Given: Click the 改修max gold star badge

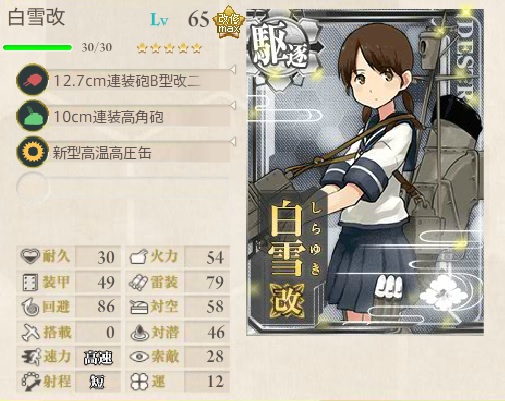Looking at the screenshot, I should (x=228, y=22).
